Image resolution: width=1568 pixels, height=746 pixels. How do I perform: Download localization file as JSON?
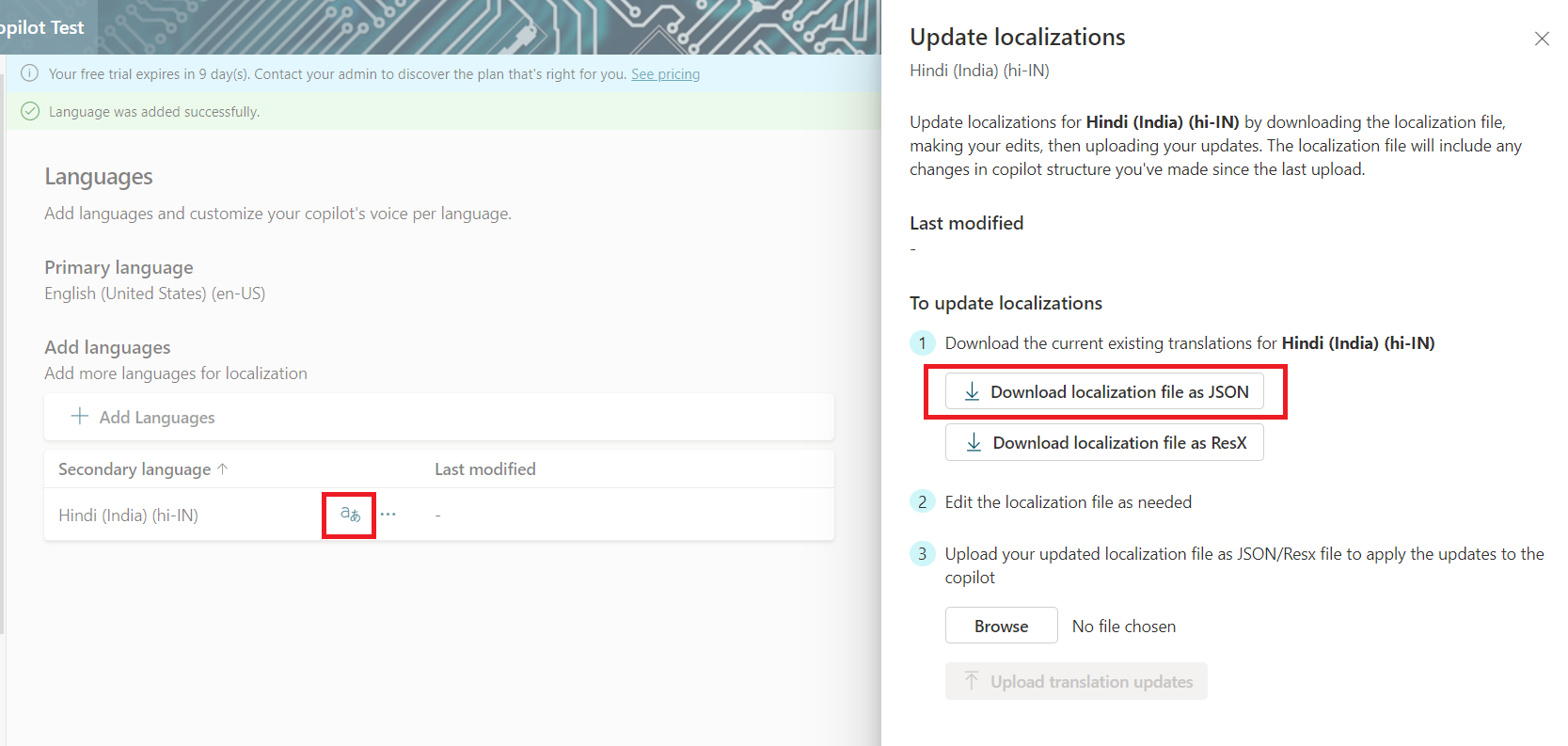click(1104, 392)
